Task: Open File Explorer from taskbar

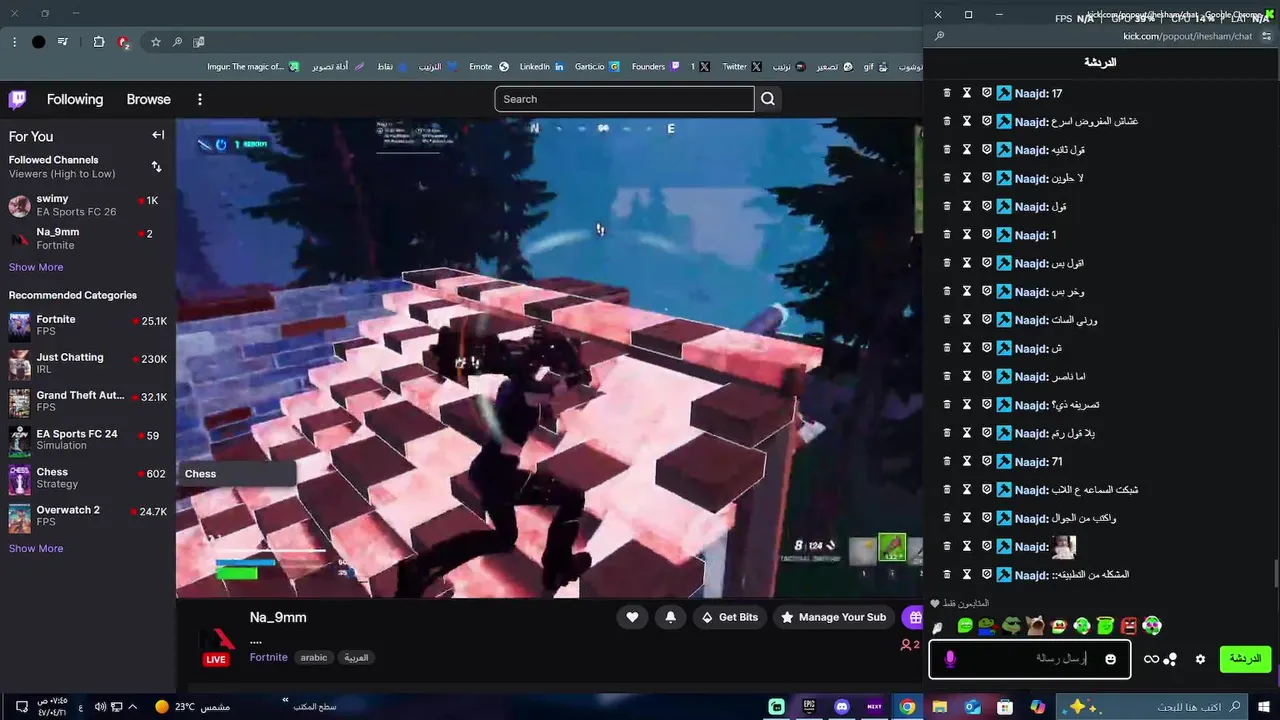Action: coord(940,707)
